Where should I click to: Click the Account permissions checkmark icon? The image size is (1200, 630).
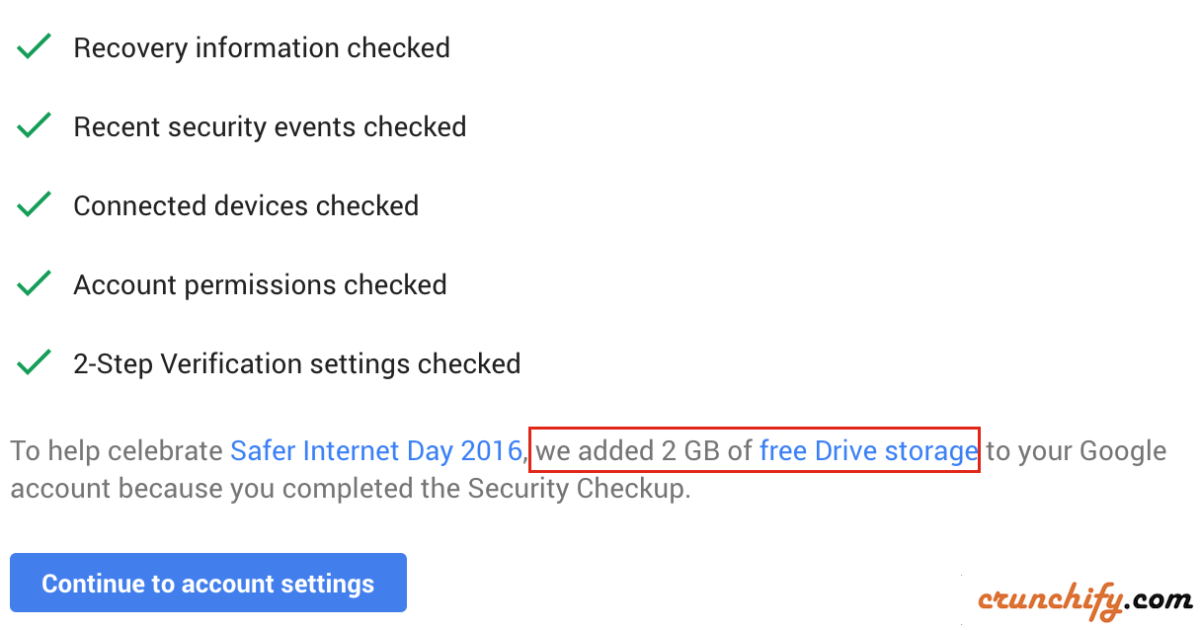(35, 284)
